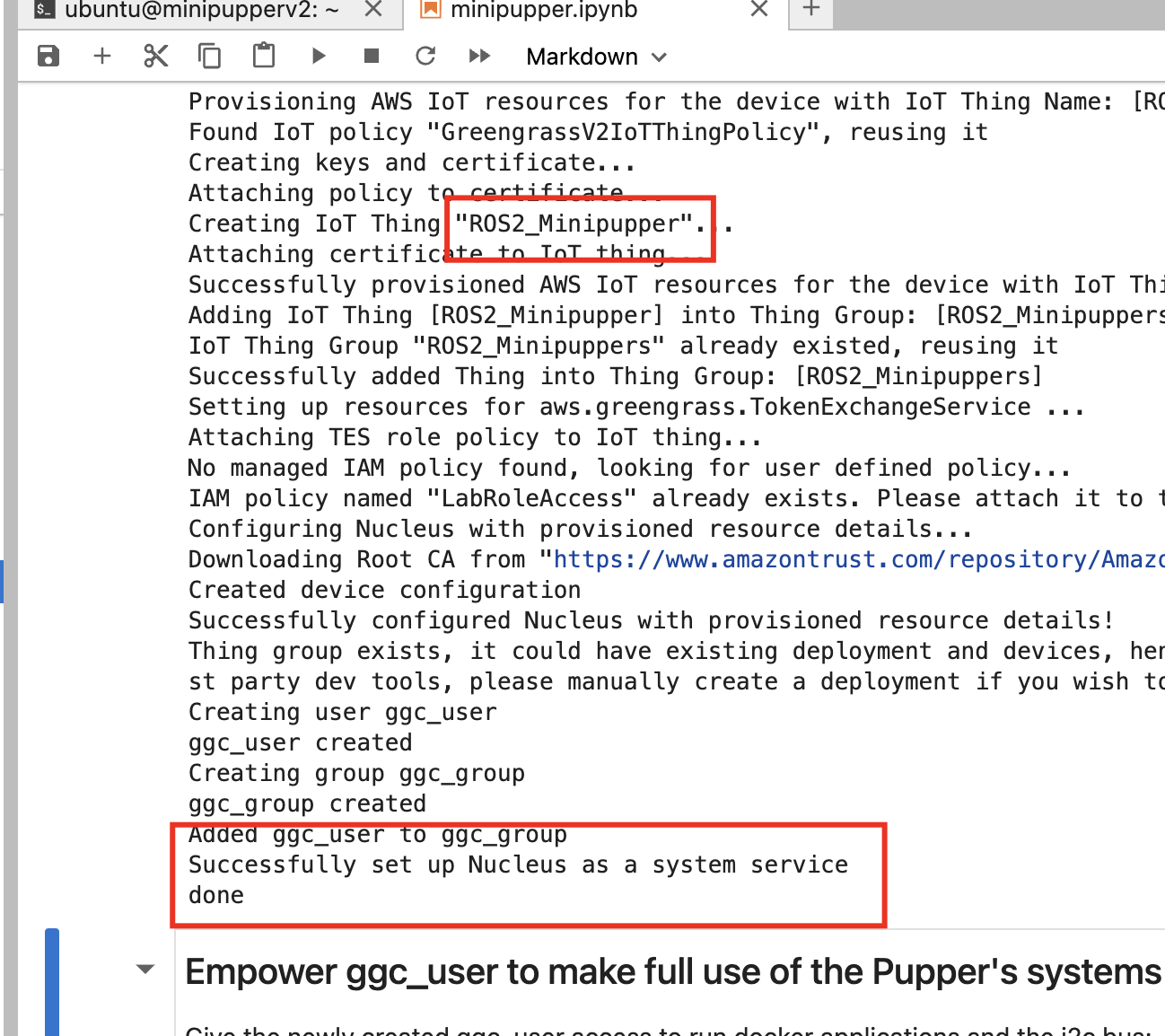Interrupt the kernel with the stop icon
Image resolution: width=1165 pixels, height=1036 pixels.
coord(372,57)
